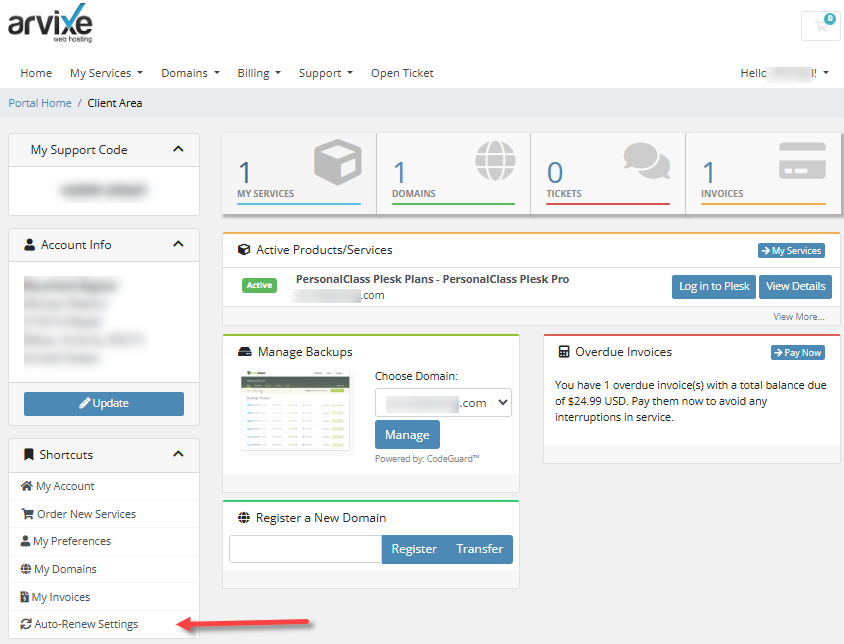The width and height of the screenshot is (844, 644).
Task: Collapse the Shortcuts panel
Action: pyautogui.click(x=178, y=454)
